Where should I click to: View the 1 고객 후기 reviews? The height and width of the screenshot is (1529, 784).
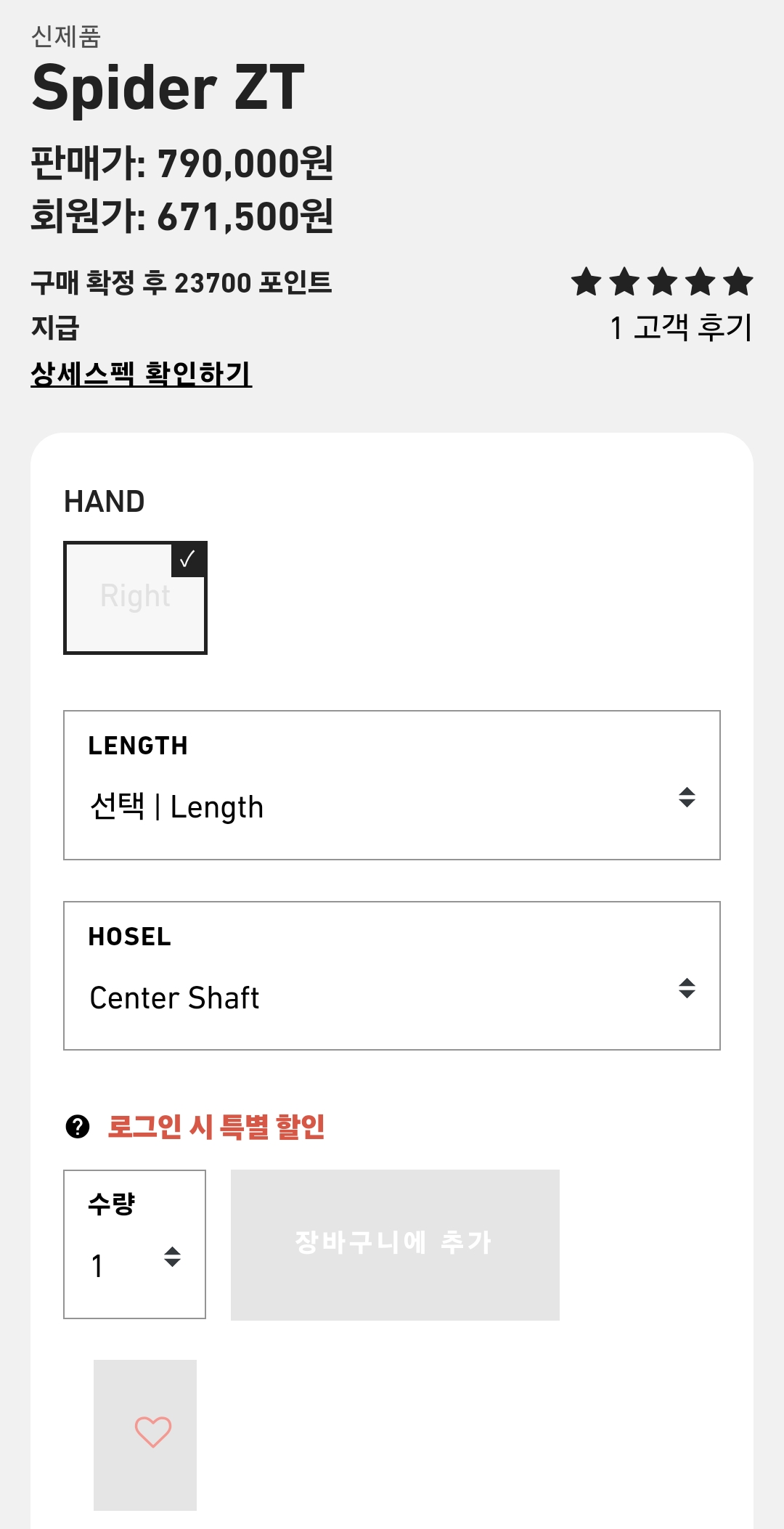tap(681, 327)
